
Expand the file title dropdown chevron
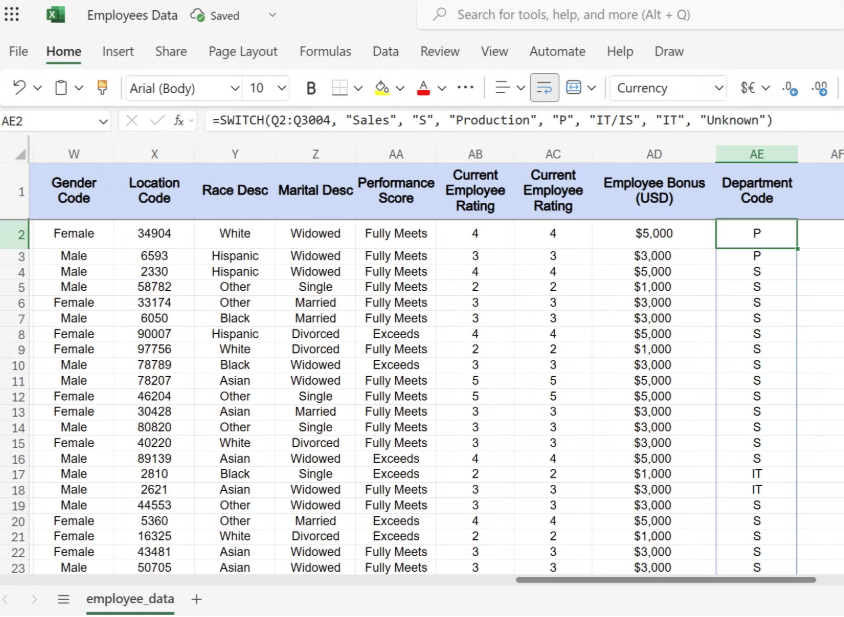click(272, 15)
